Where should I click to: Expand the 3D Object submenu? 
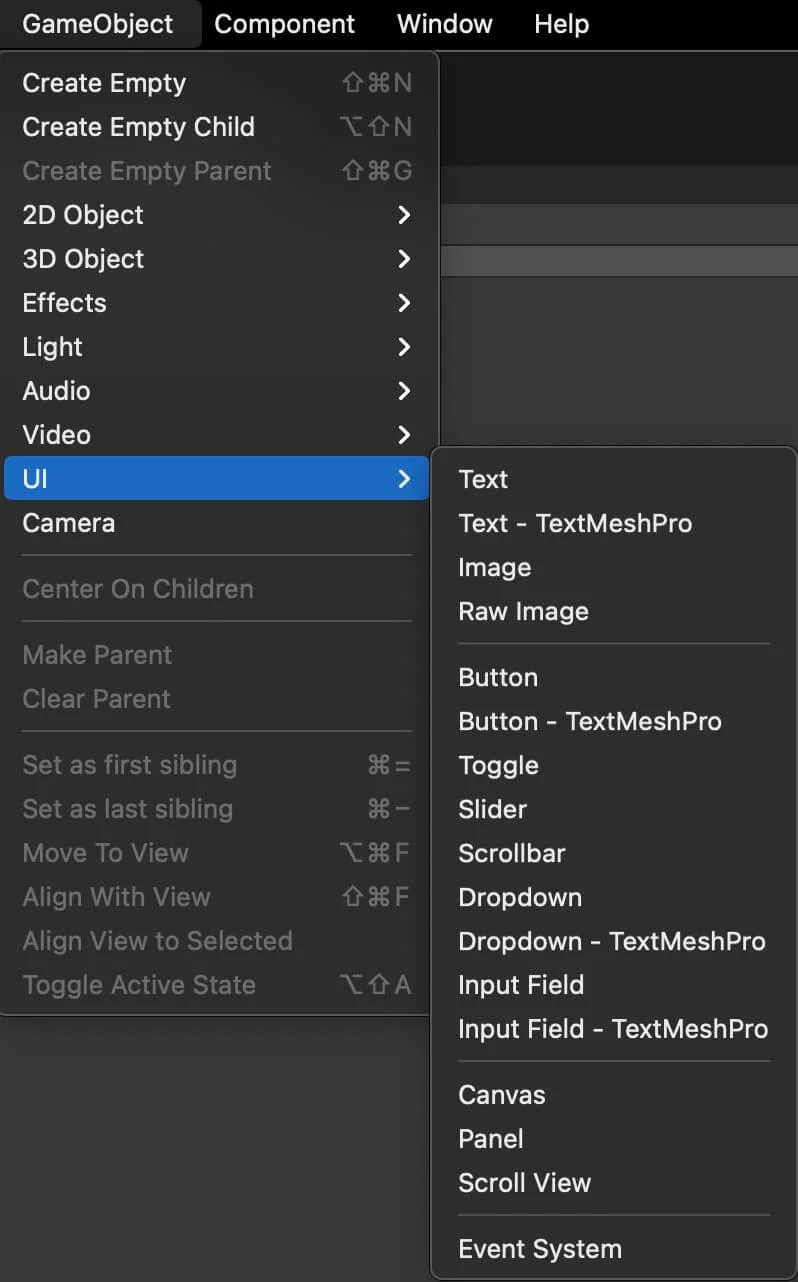[x=217, y=259]
